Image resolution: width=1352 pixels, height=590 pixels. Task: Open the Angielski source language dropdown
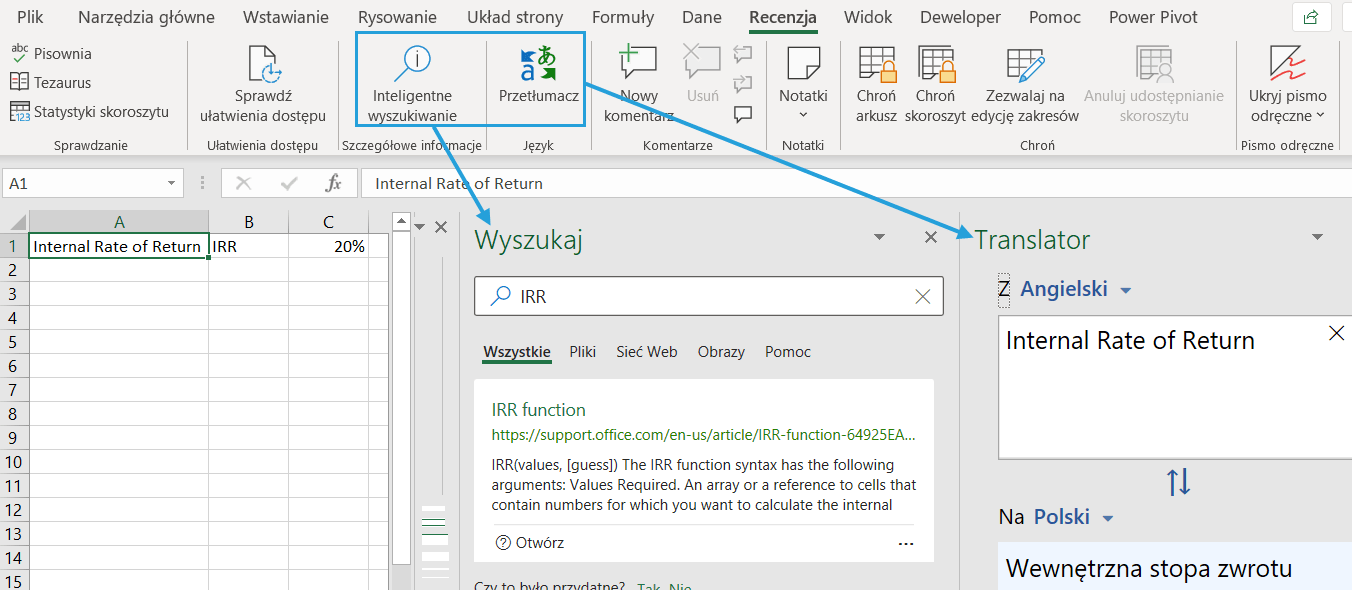(1075, 290)
